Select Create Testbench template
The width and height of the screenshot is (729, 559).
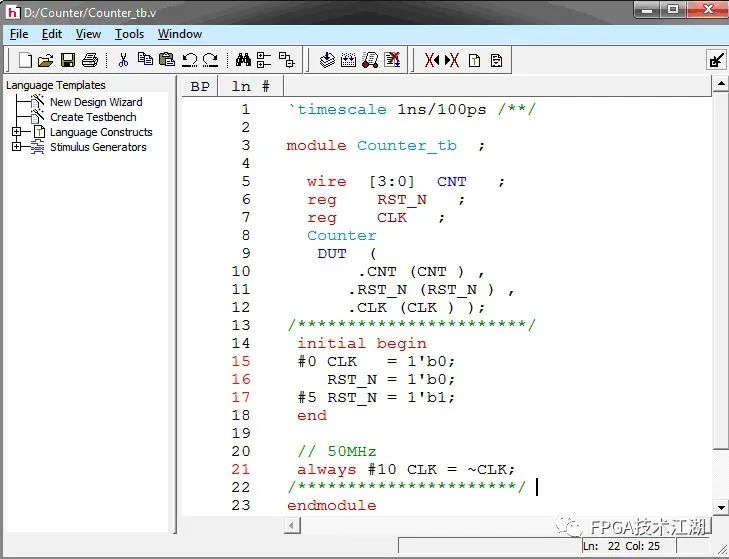click(93, 117)
